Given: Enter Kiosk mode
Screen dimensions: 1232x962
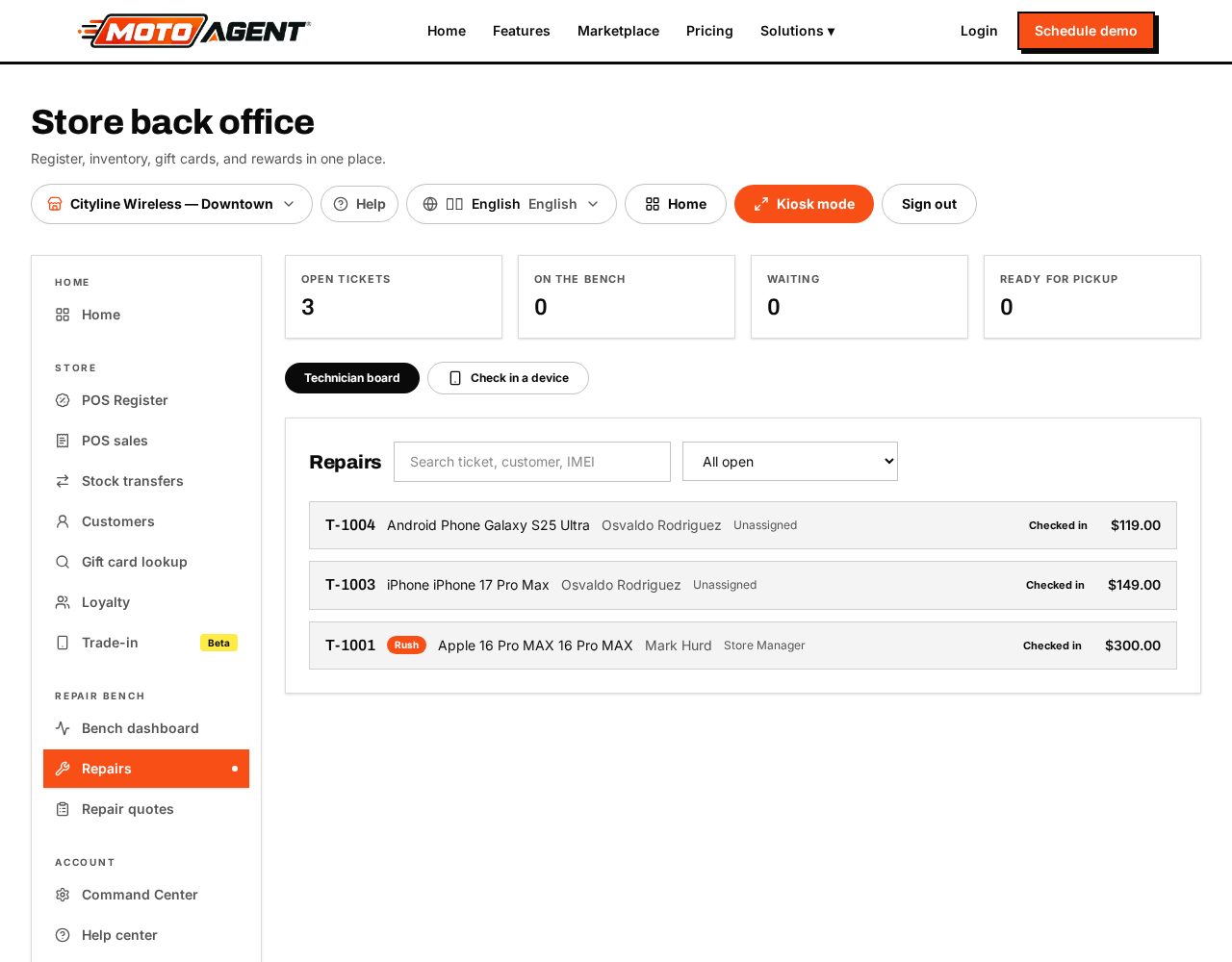Looking at the screenshot, I should click(804, 204).
